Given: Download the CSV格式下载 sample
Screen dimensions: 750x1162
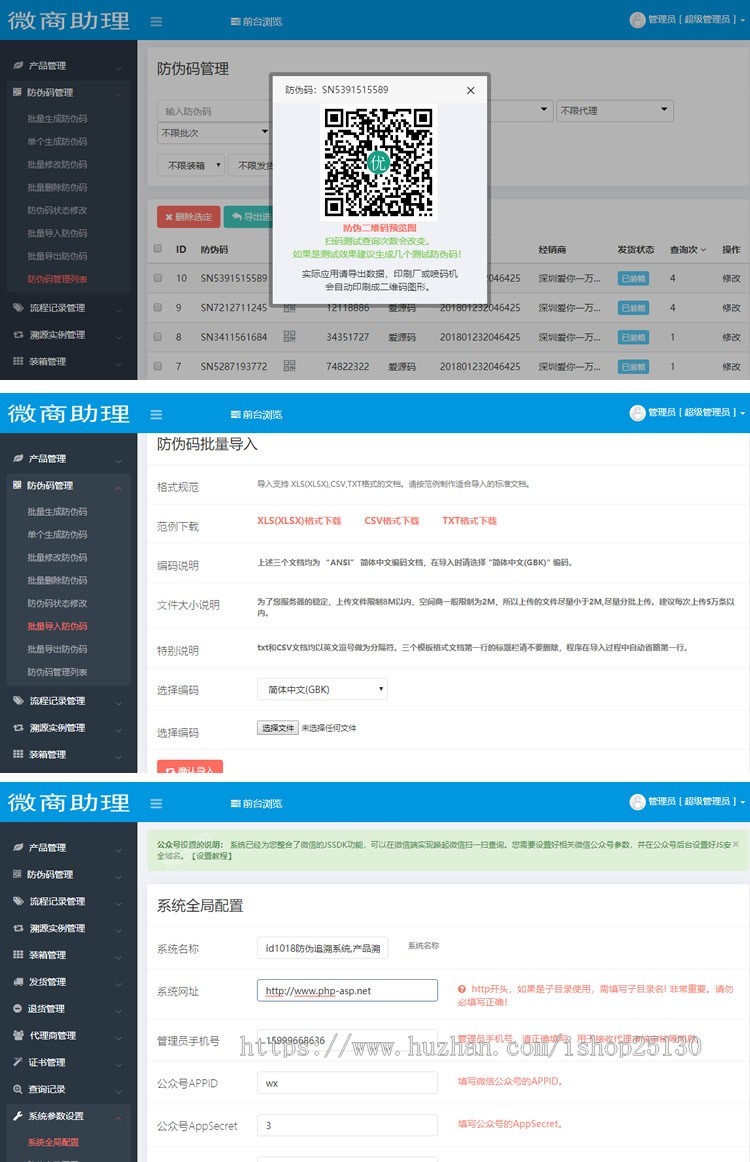Looking at the screenshot, I should [391, 521].
